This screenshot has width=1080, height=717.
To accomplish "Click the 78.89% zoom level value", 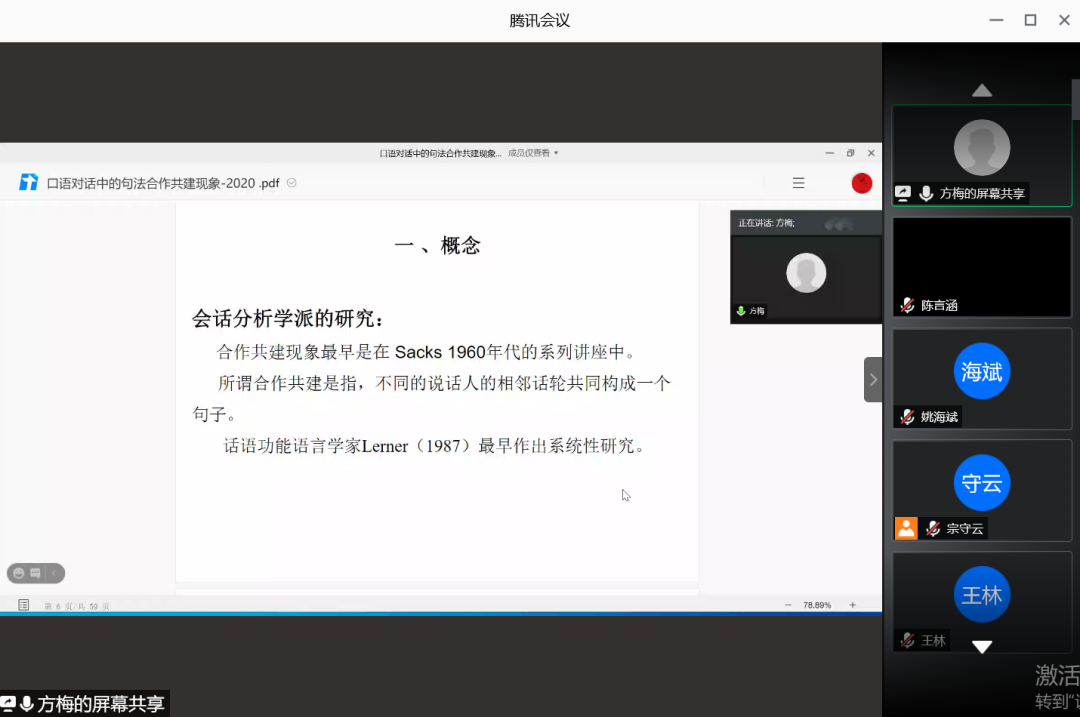I will click(817, 605).
